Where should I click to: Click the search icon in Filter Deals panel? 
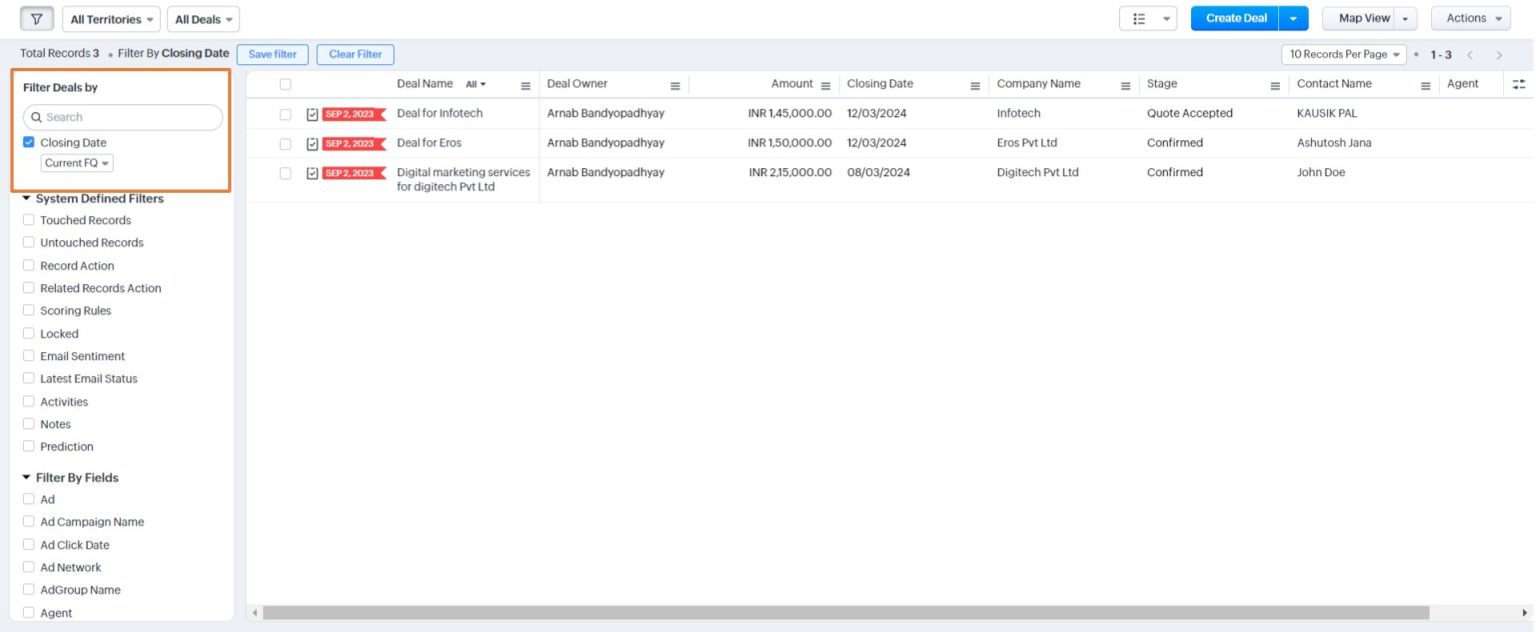[x=37, y=117]
